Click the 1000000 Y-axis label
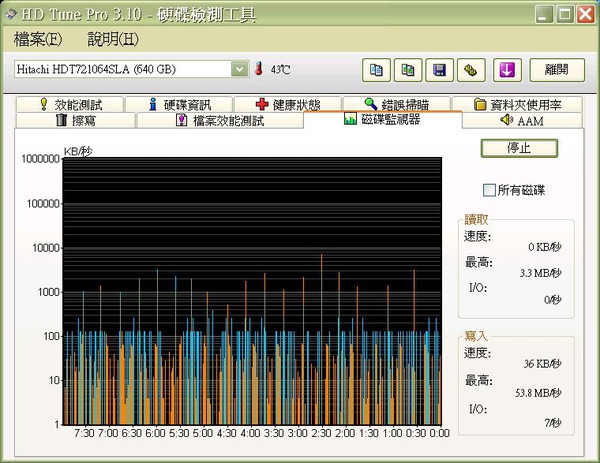The width and height of the screenshot is (600, 463). pos(41,159)
